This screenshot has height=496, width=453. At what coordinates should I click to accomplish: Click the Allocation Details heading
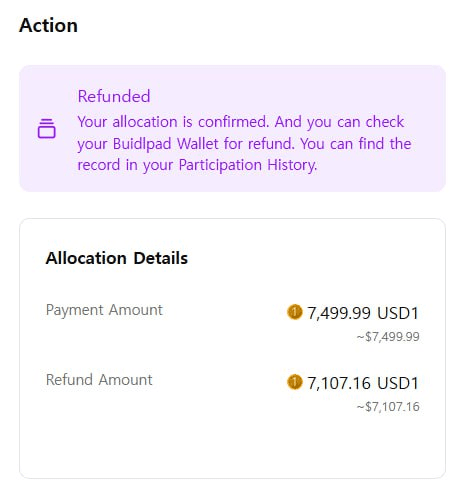(117, 258)
